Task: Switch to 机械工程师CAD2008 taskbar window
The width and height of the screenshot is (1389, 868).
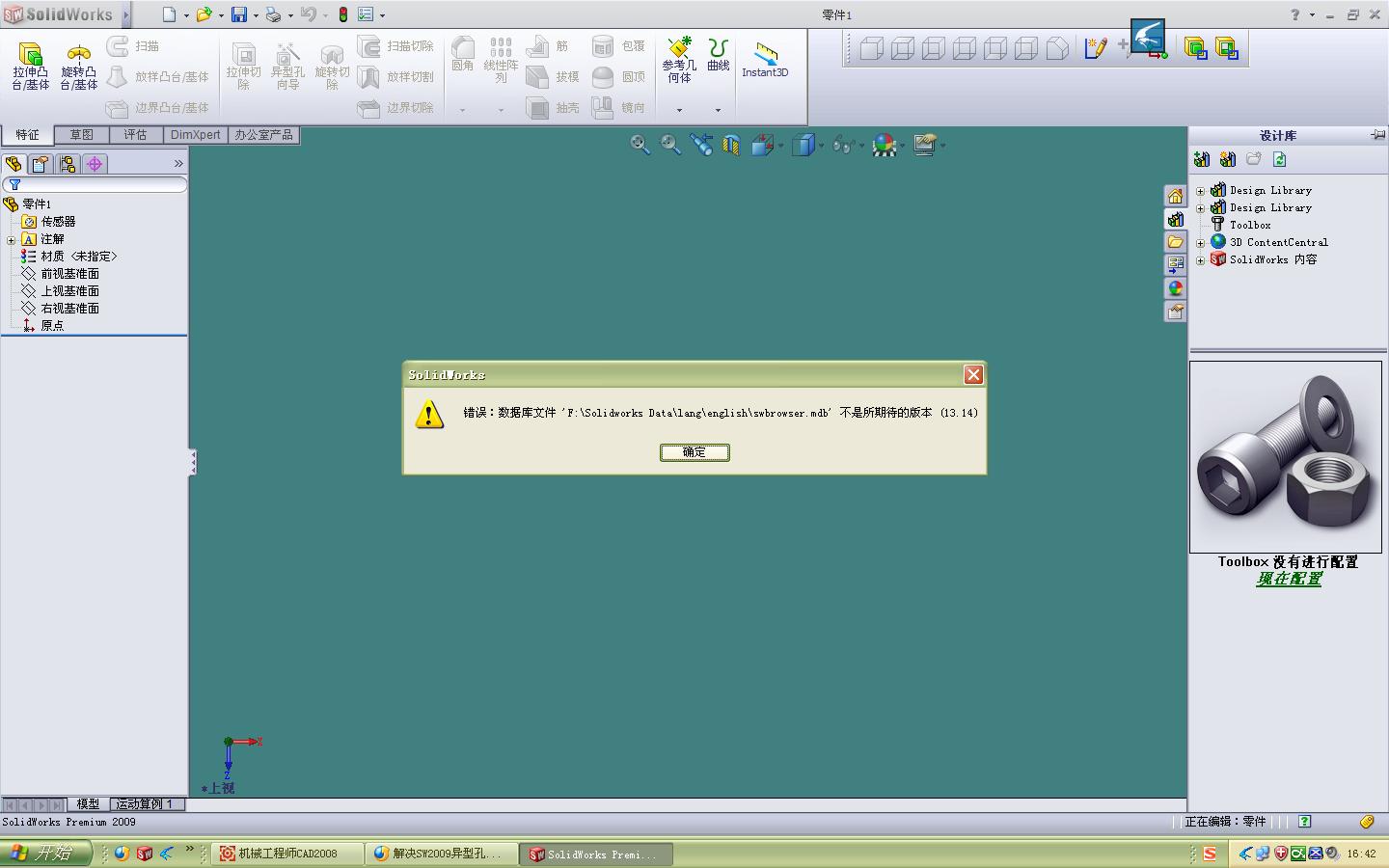Action: click(288, 854)
